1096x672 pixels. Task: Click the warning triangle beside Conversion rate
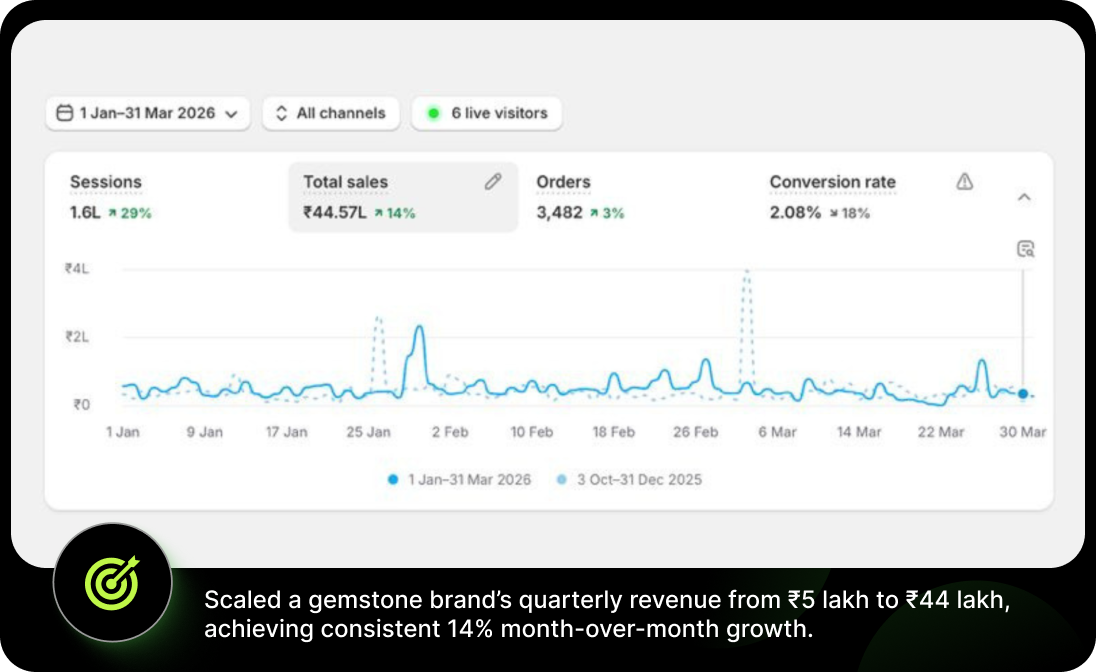click(x=965, y=182)
